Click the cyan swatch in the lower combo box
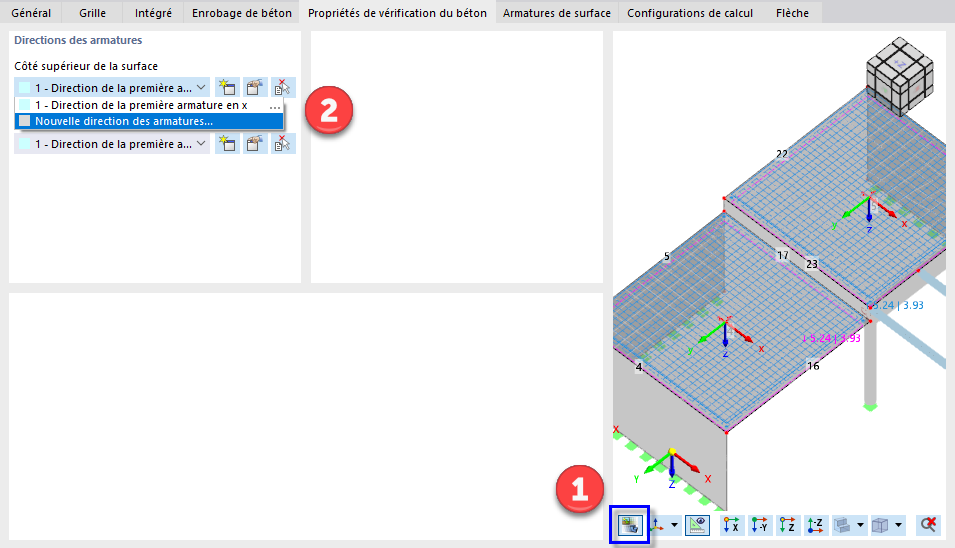Image resolution: width=955 pixels, height=548 pixels. click(24, 144)
